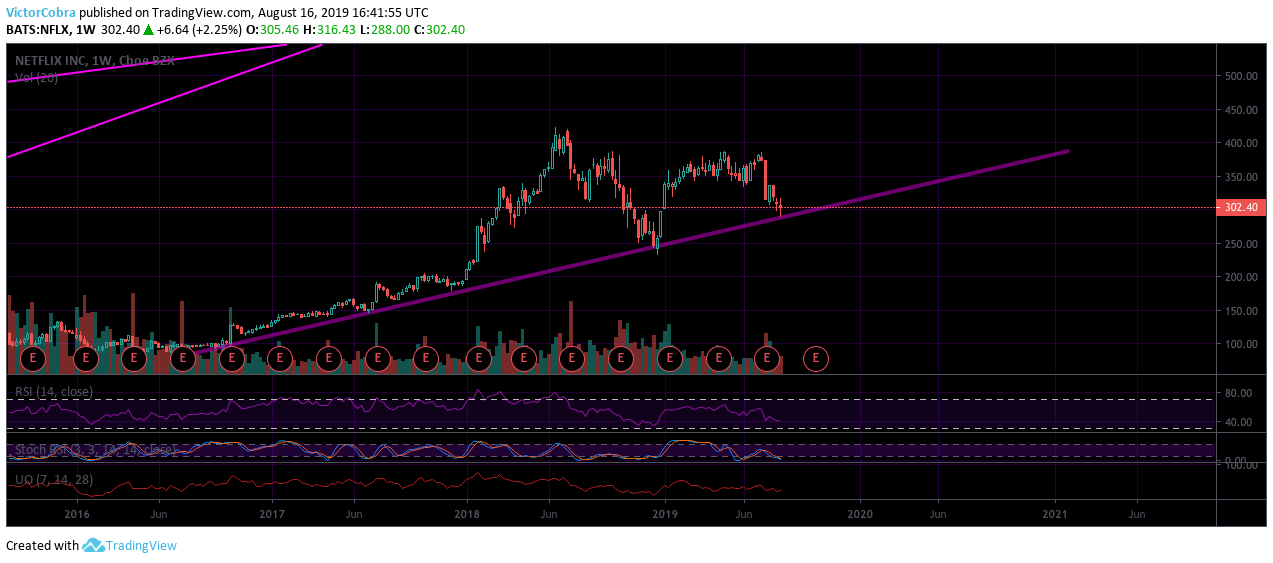Click the 2018 label on the time axis
The image size is (1273, 563).
469,513
